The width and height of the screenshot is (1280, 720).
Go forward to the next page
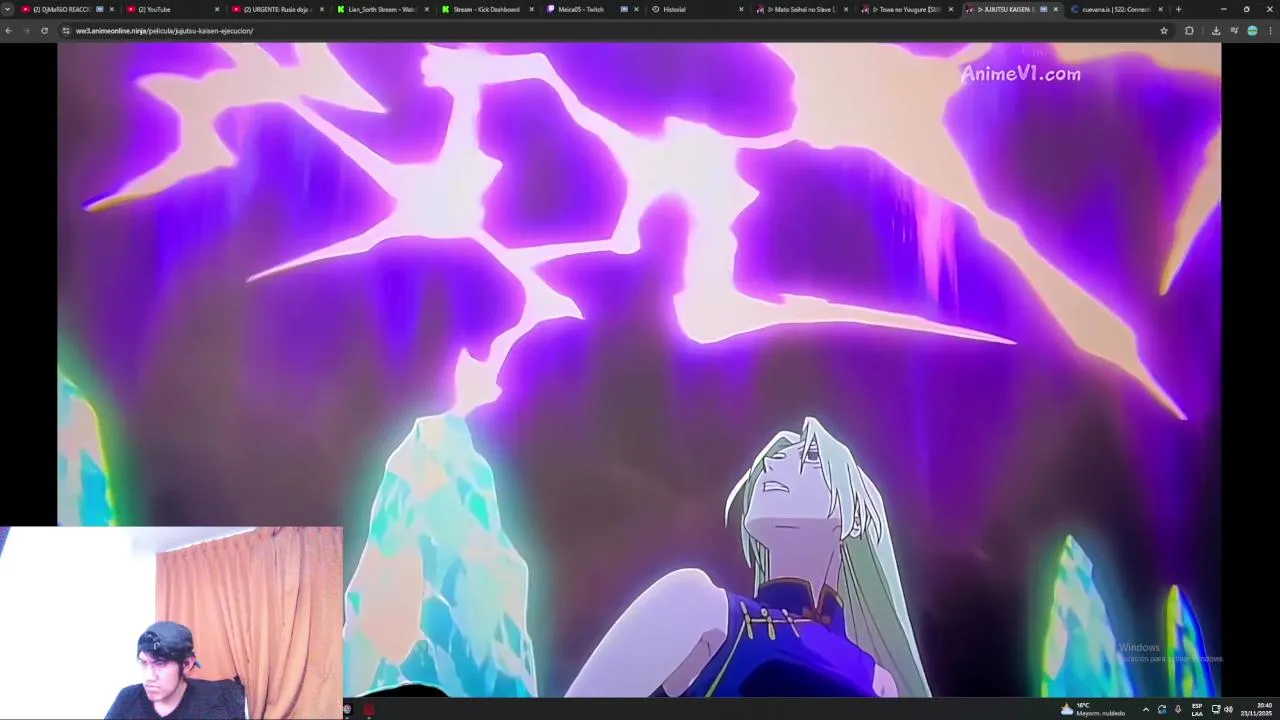[26, 30]
